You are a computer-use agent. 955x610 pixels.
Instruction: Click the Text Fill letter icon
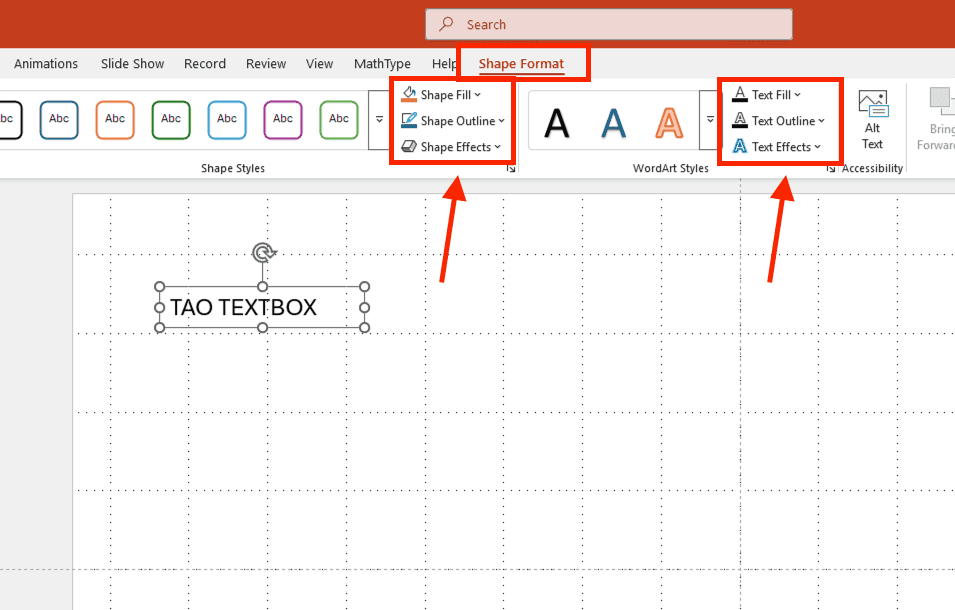point(739,94)
